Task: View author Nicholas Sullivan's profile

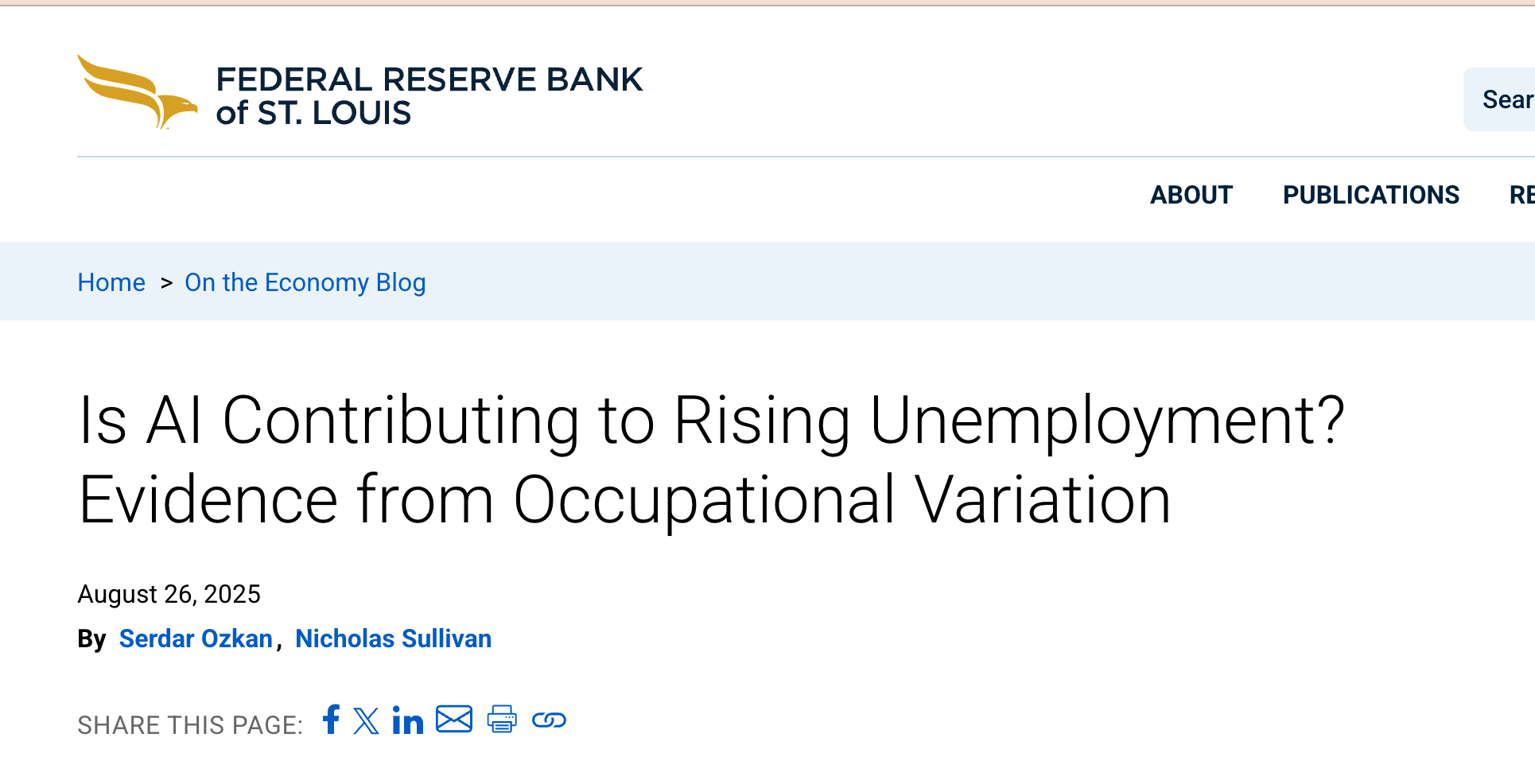Action: [x=393, y=638]
